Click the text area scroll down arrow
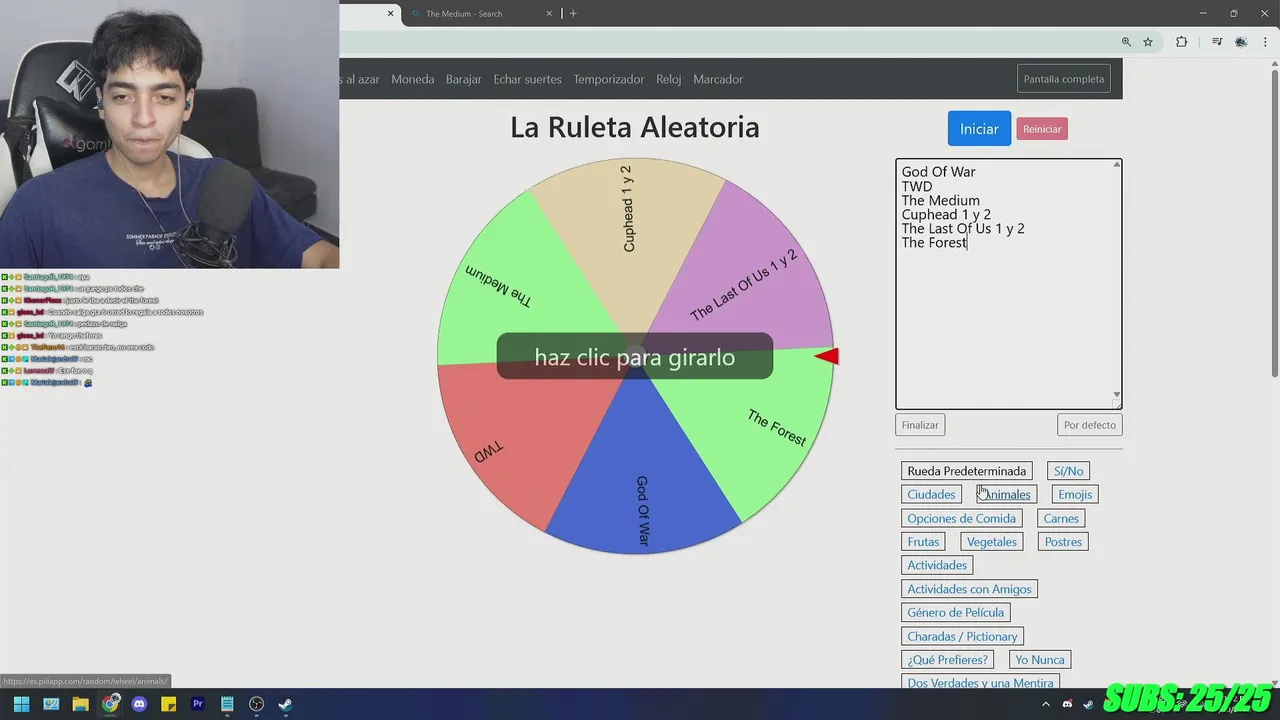 point(1117,395)
